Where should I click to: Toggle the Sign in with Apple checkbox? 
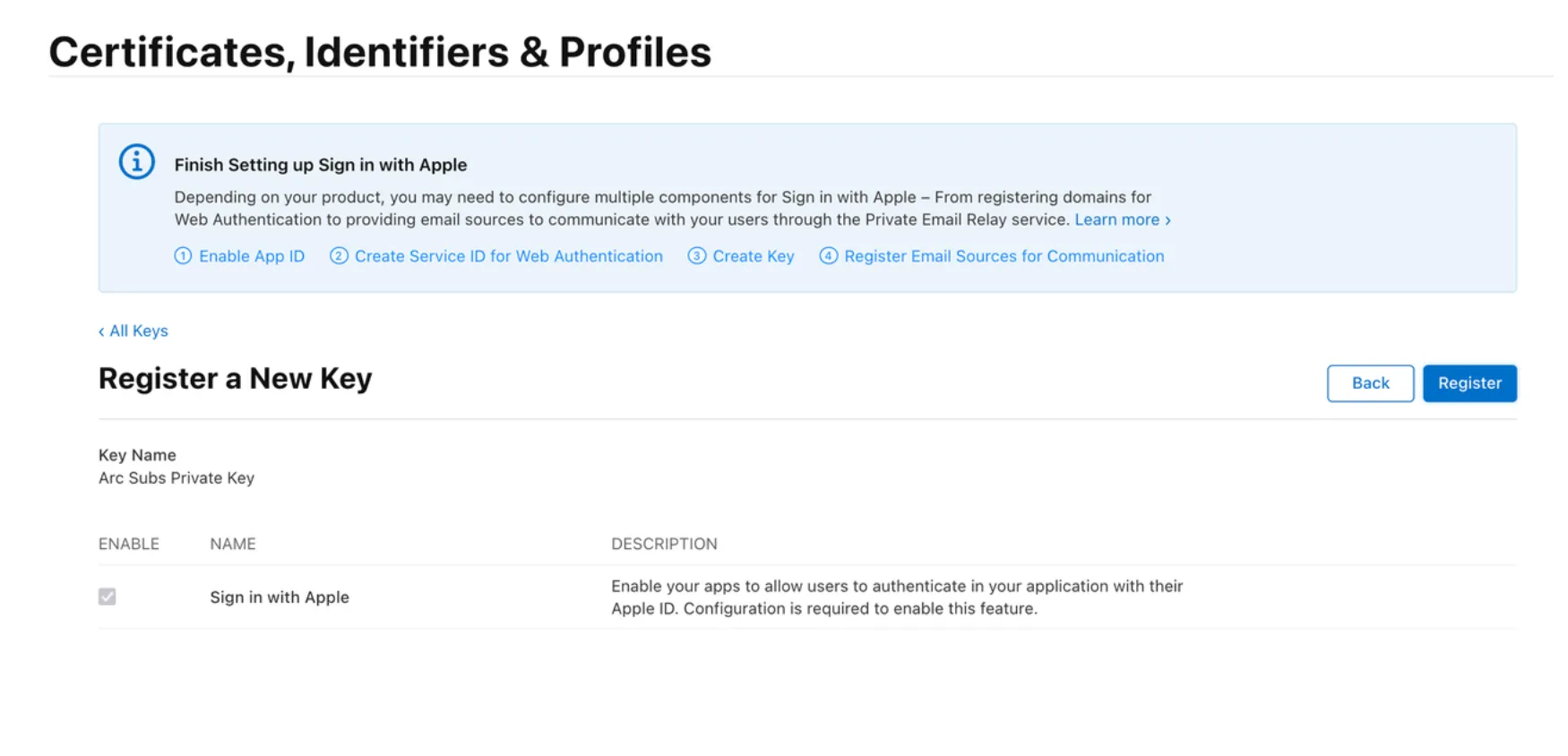pos(108,597)
